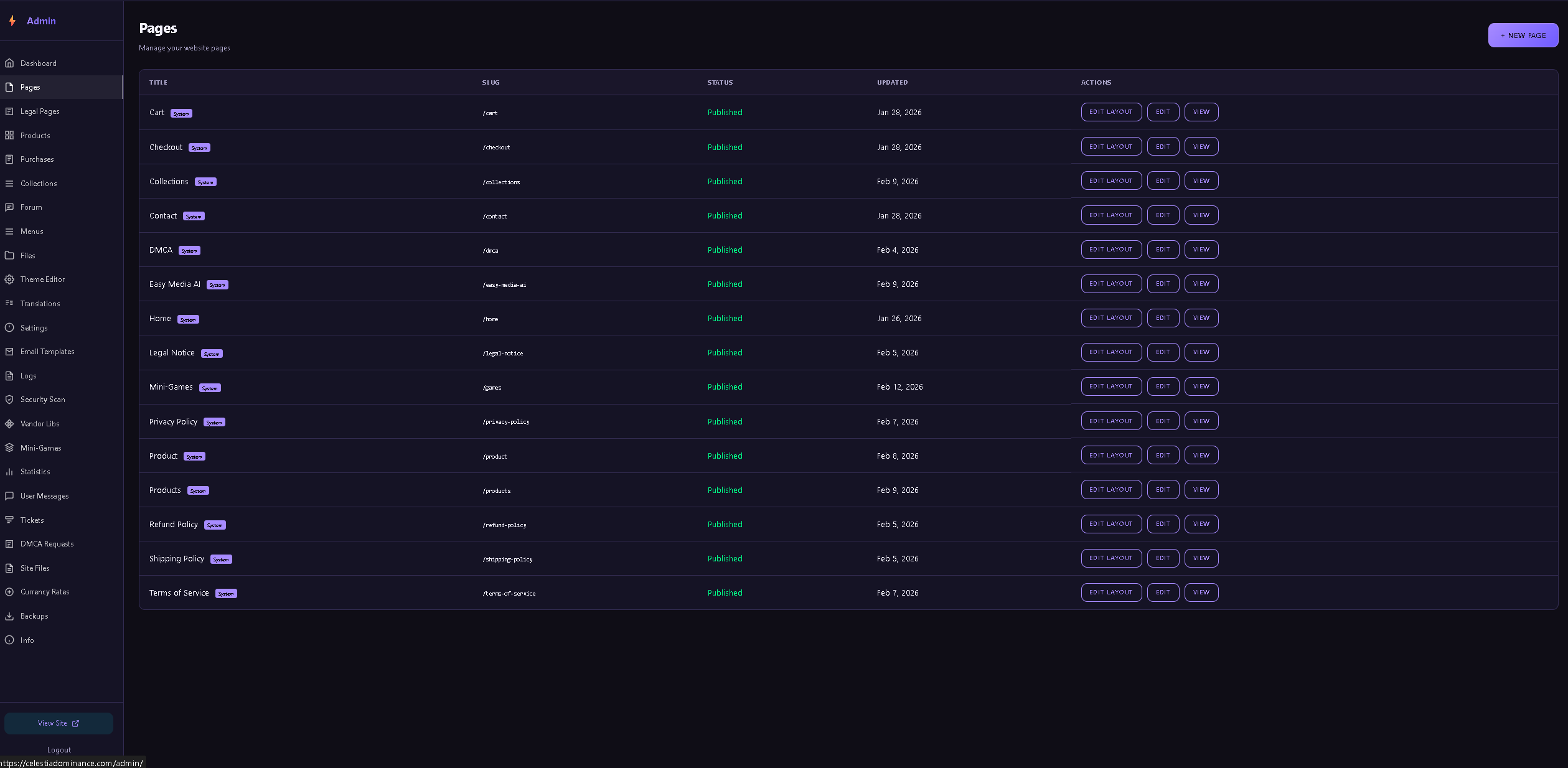Image resolution: width=1568 pixels, height=768 pixels.
Task: Click the Security Scan shield icon
Action: (x=9, y=399)
